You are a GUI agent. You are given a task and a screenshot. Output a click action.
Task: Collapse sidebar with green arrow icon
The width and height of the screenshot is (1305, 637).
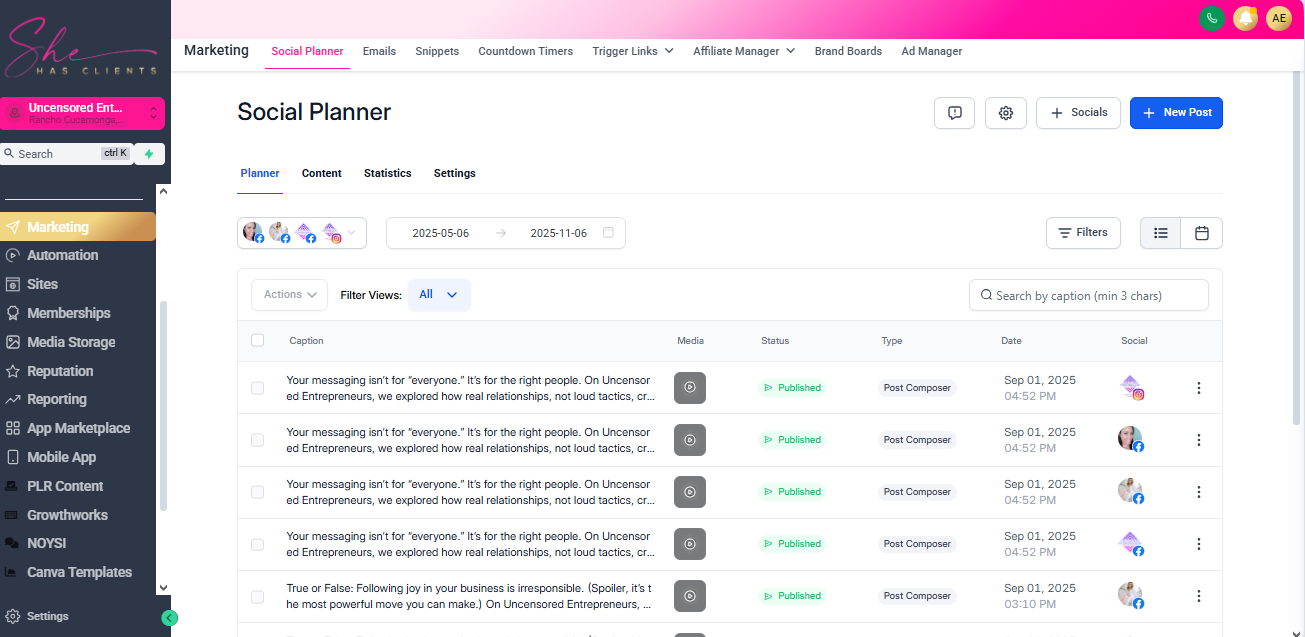point(170,618)
